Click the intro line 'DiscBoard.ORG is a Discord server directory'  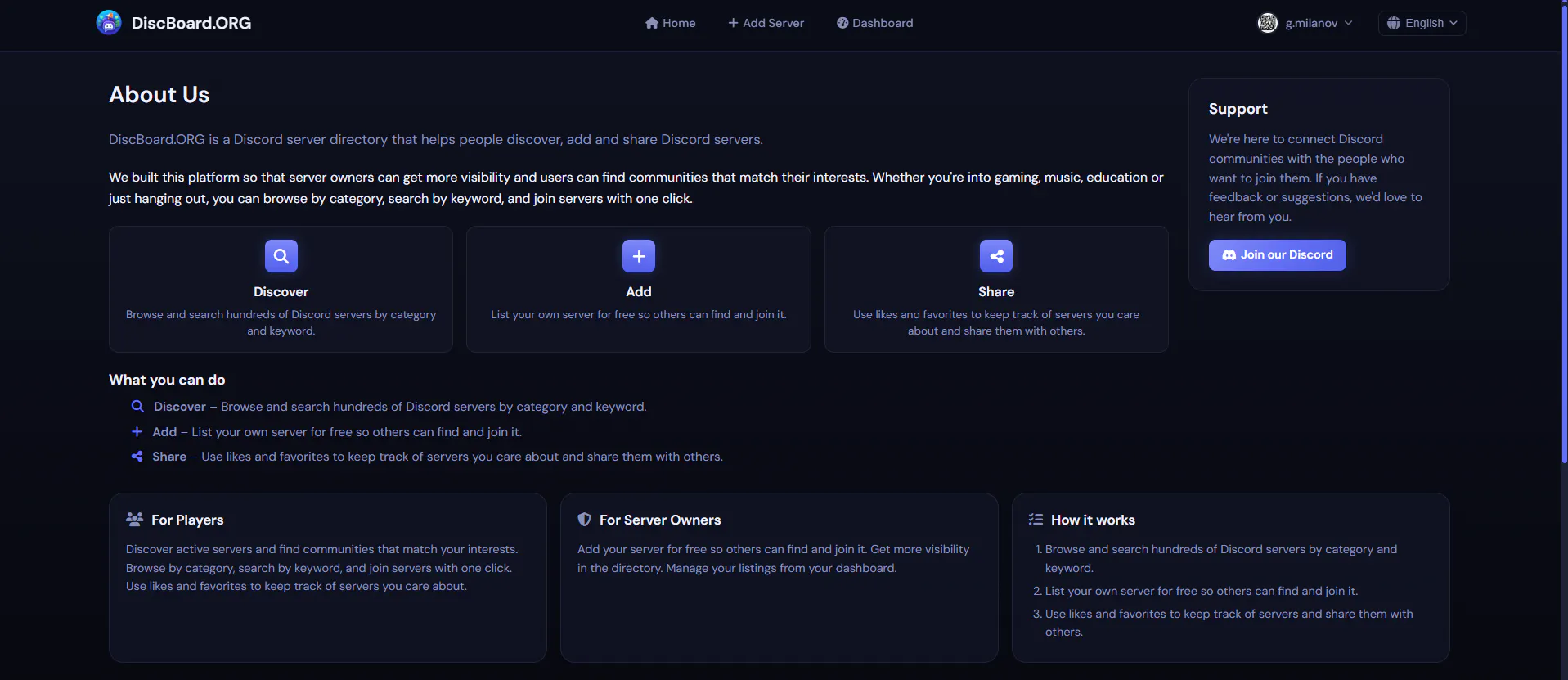point(436,140)
